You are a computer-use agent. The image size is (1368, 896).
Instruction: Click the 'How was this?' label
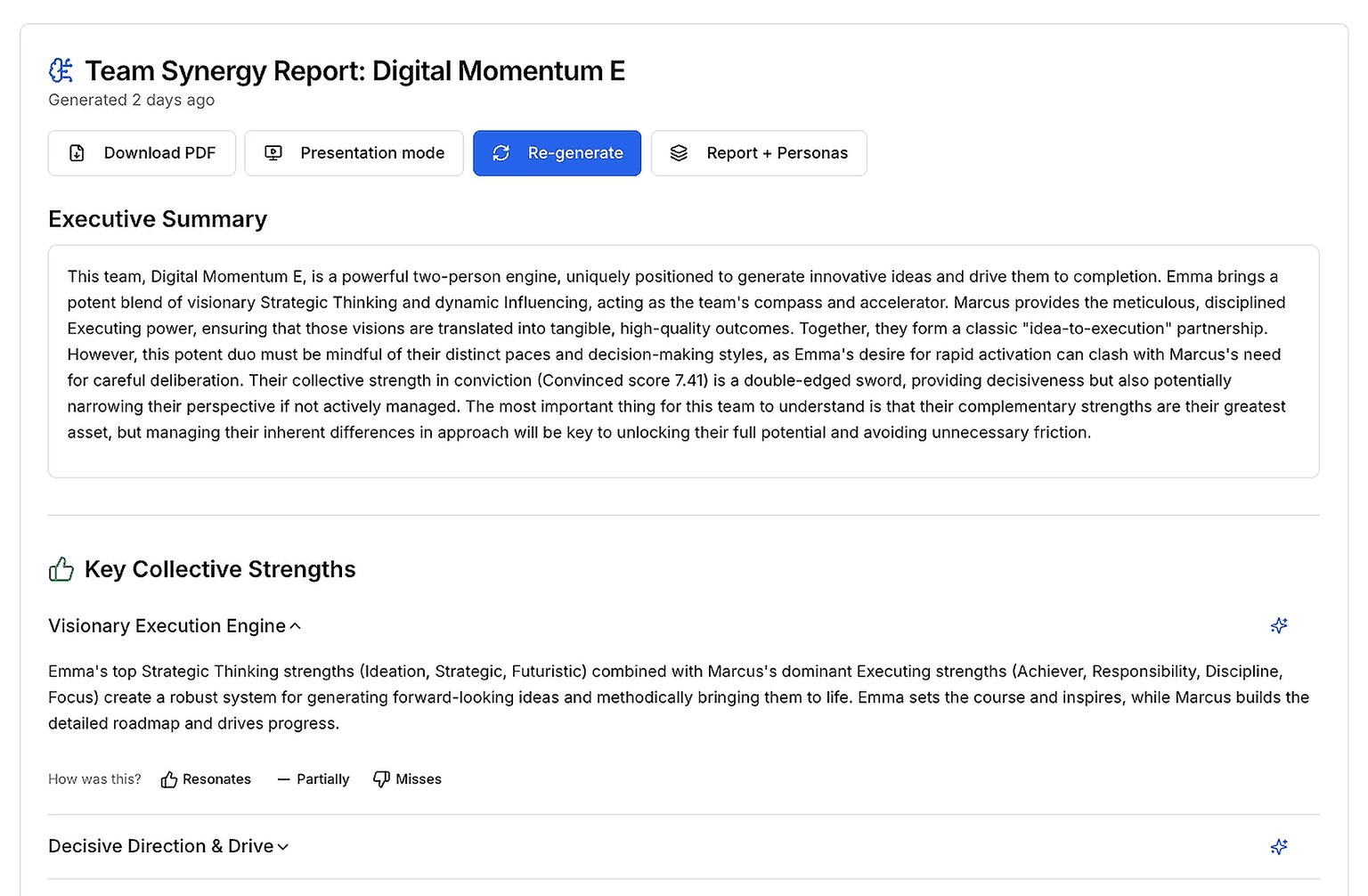(x=94, y=779)
